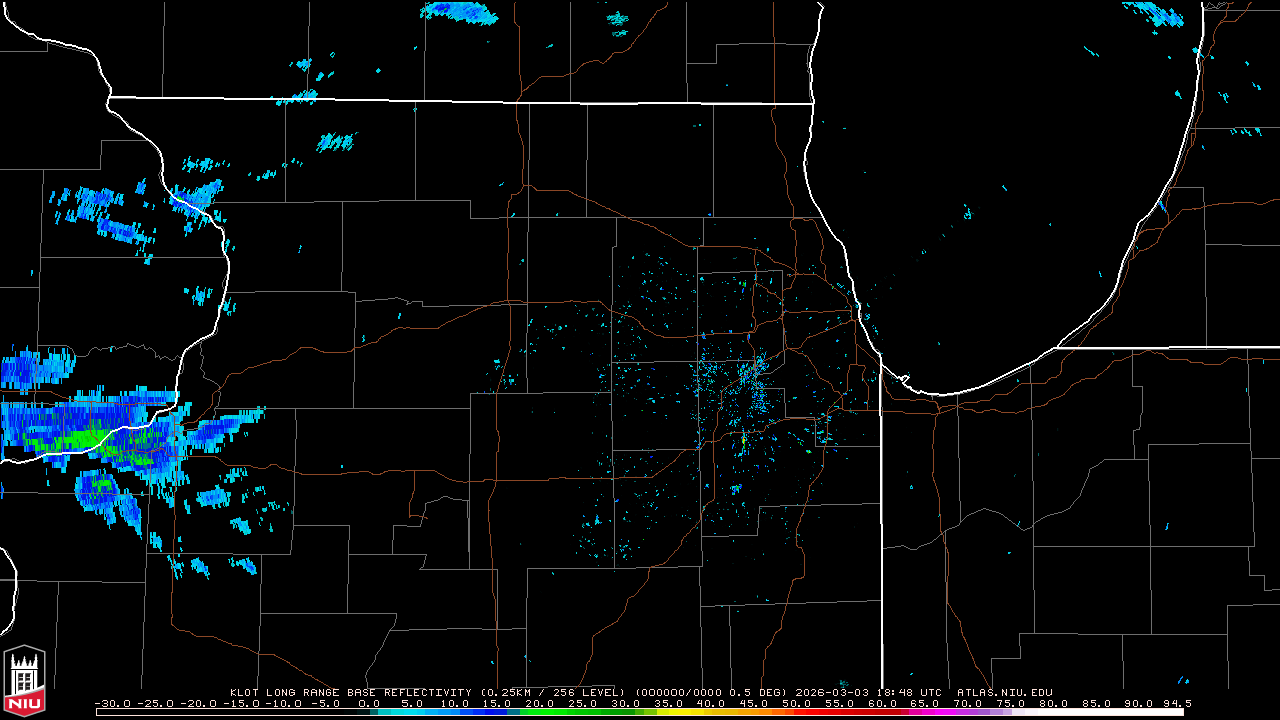Screen dimensions: 1280x720
Task: Click the '25.0' dBZ scale label
Action: click(x=583, y=703)
